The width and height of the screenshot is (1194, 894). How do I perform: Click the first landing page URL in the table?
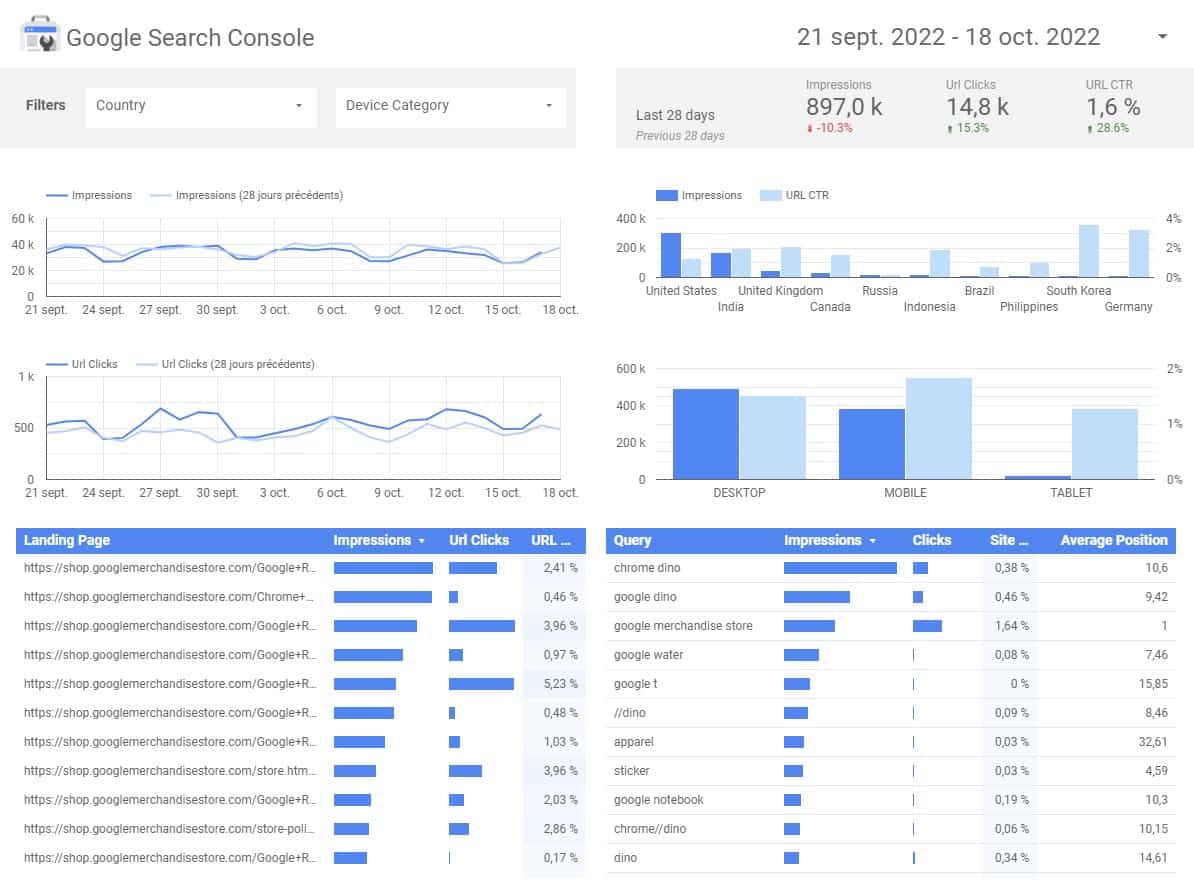[x=168, y=568]
